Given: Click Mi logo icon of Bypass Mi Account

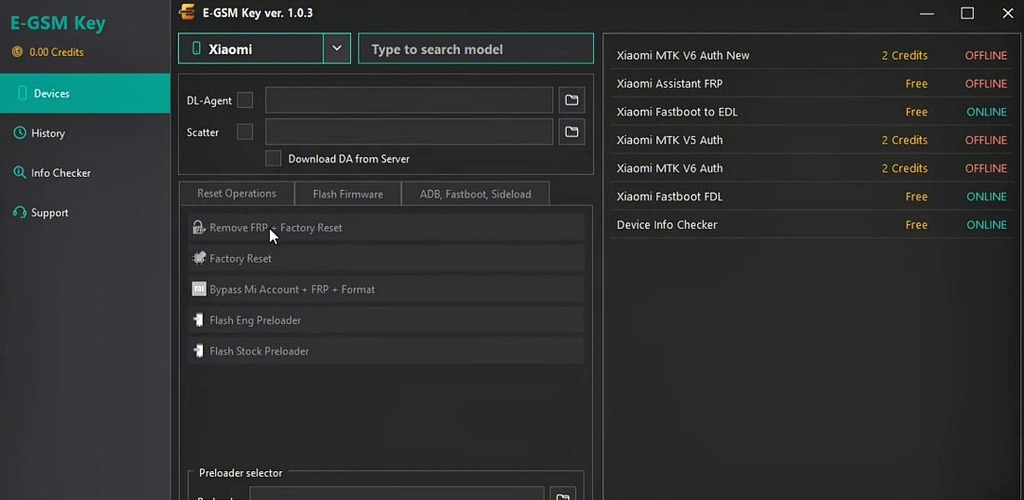Looking at the screenshot, I should 199,289.
